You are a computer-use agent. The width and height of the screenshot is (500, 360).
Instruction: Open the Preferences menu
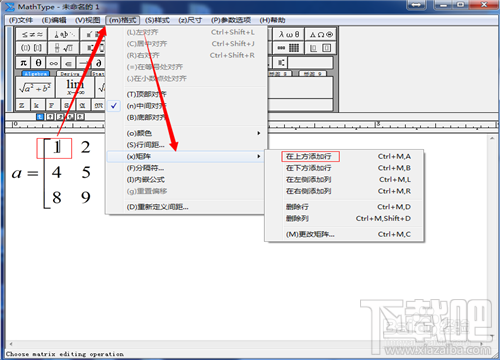[231, 20]
